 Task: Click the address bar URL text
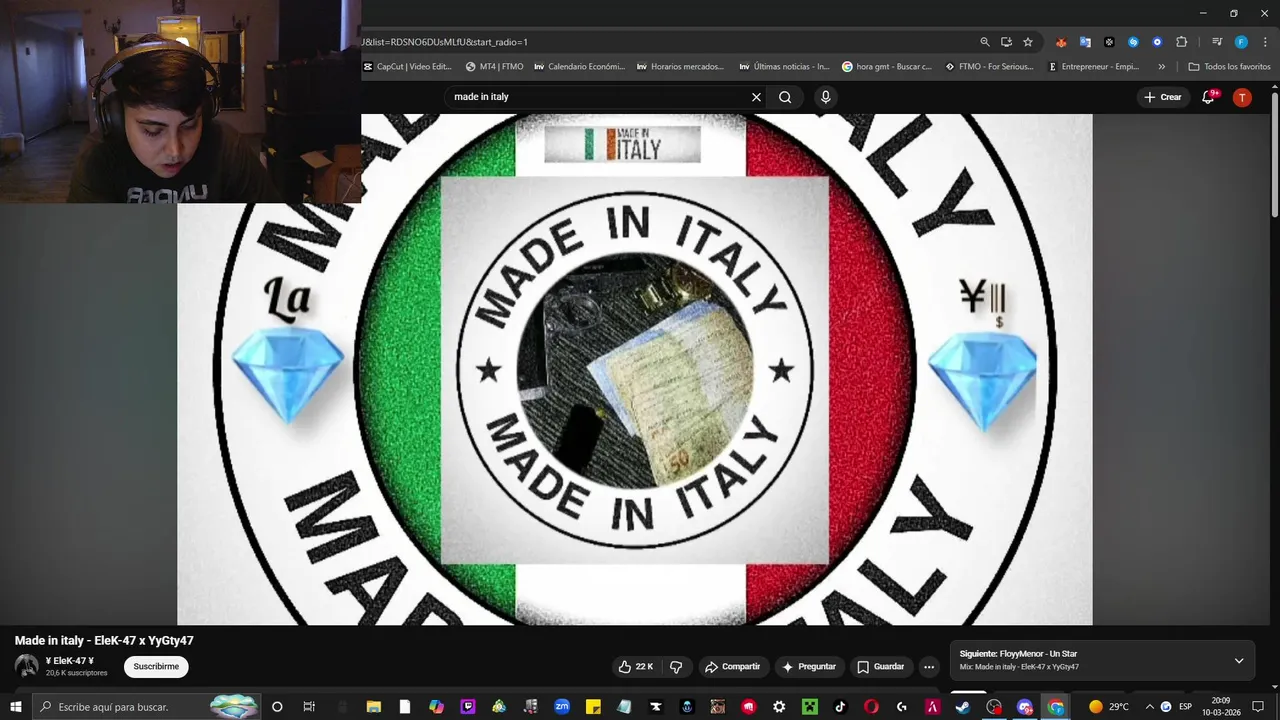(445, 42)
